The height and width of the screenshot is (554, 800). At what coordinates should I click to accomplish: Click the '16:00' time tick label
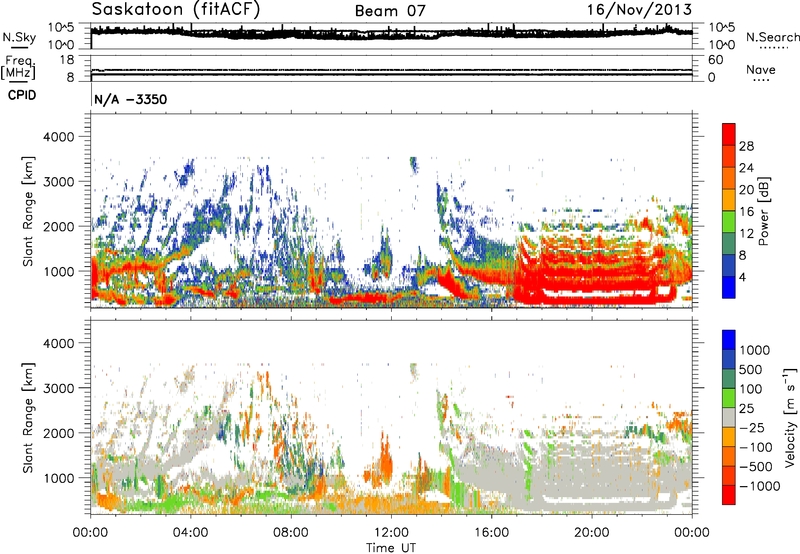coord(491,533)
